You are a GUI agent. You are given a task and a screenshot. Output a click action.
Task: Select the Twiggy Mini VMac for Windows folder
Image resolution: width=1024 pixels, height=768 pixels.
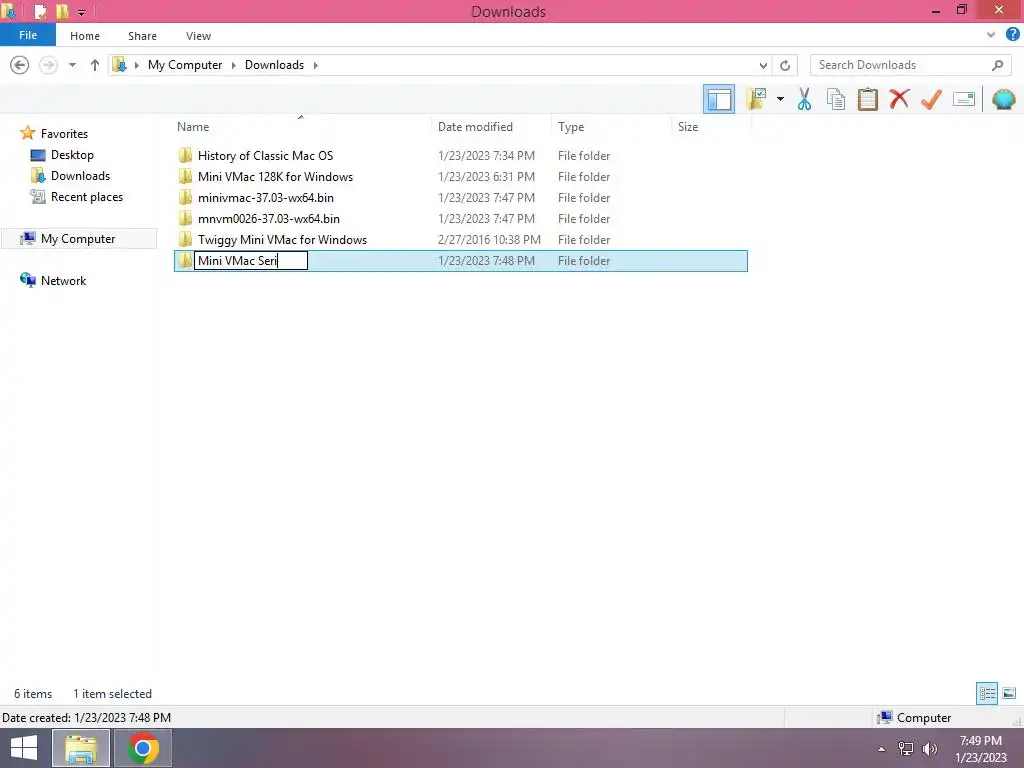[282, 240]
